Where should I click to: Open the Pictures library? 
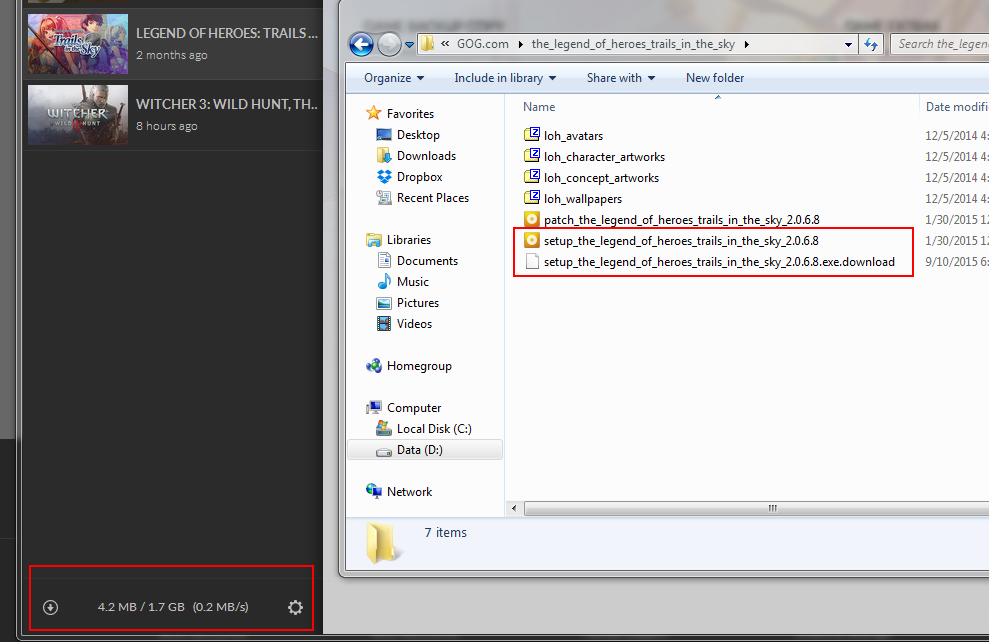coord(418,303)
